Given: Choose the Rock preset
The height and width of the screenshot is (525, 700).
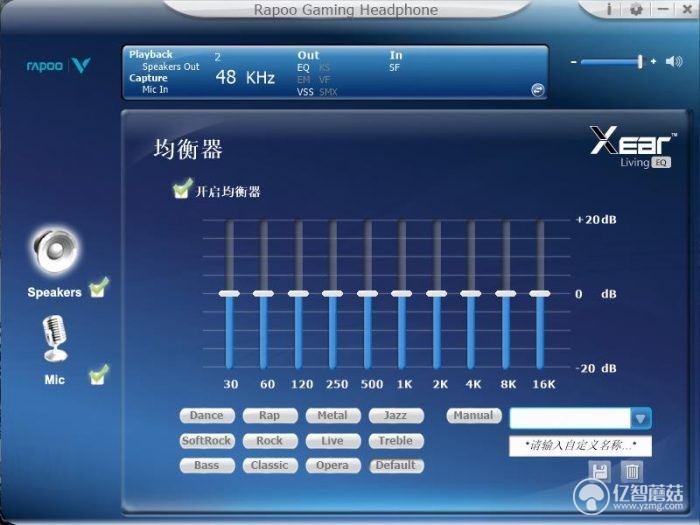Looking at the screenshot, I should pos(270,441).
